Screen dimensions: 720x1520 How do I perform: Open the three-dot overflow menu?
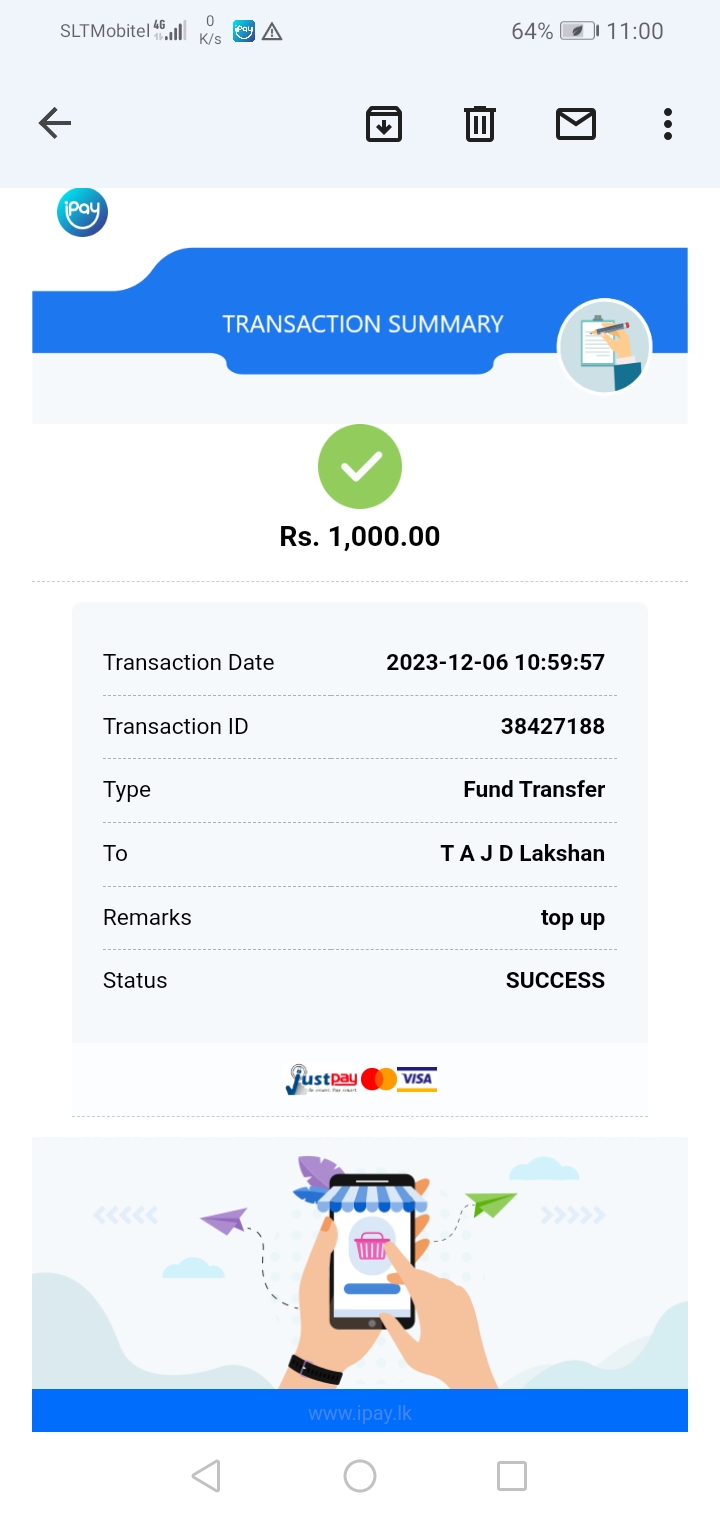click(x=667, y=124)
